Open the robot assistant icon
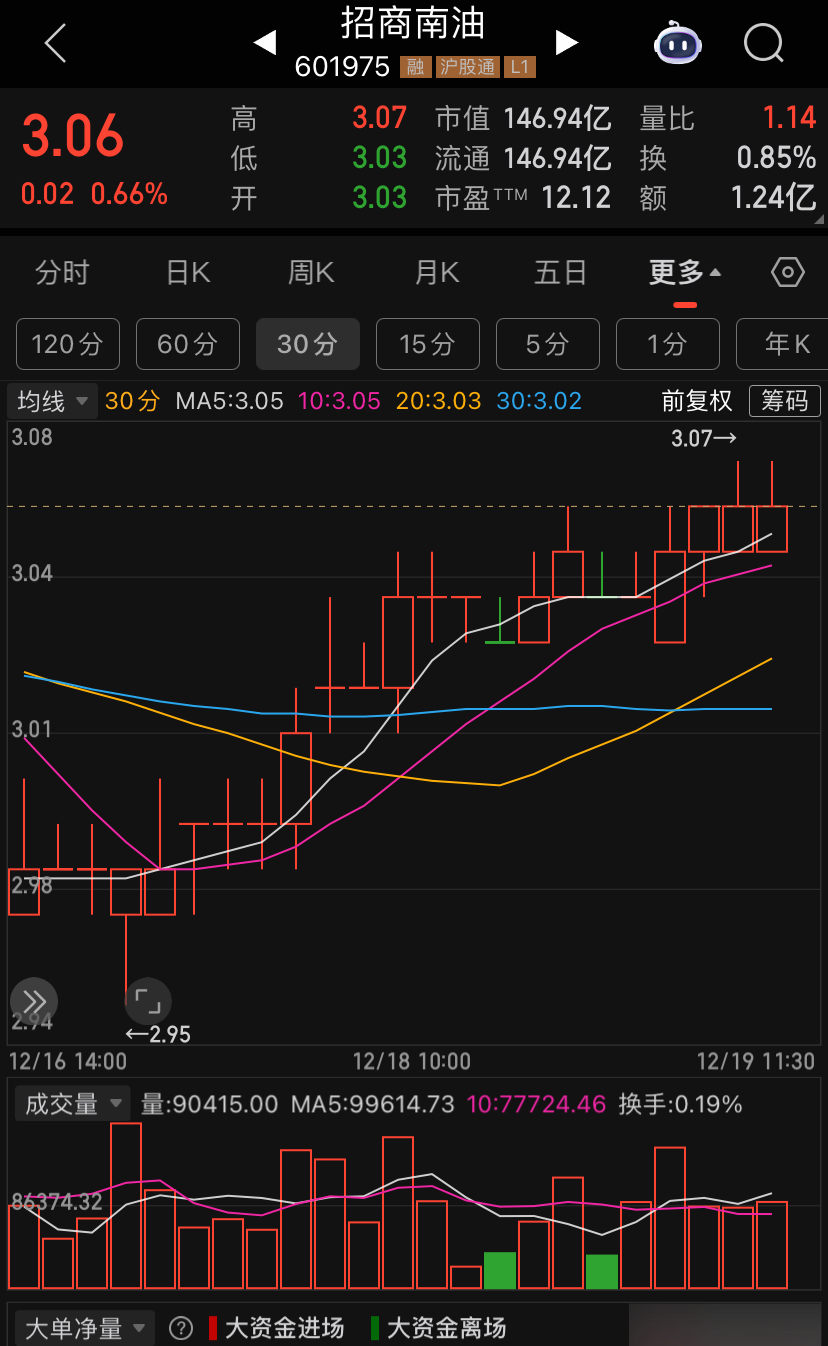This screenshot has height=1346, width=828. click(678, 43)
